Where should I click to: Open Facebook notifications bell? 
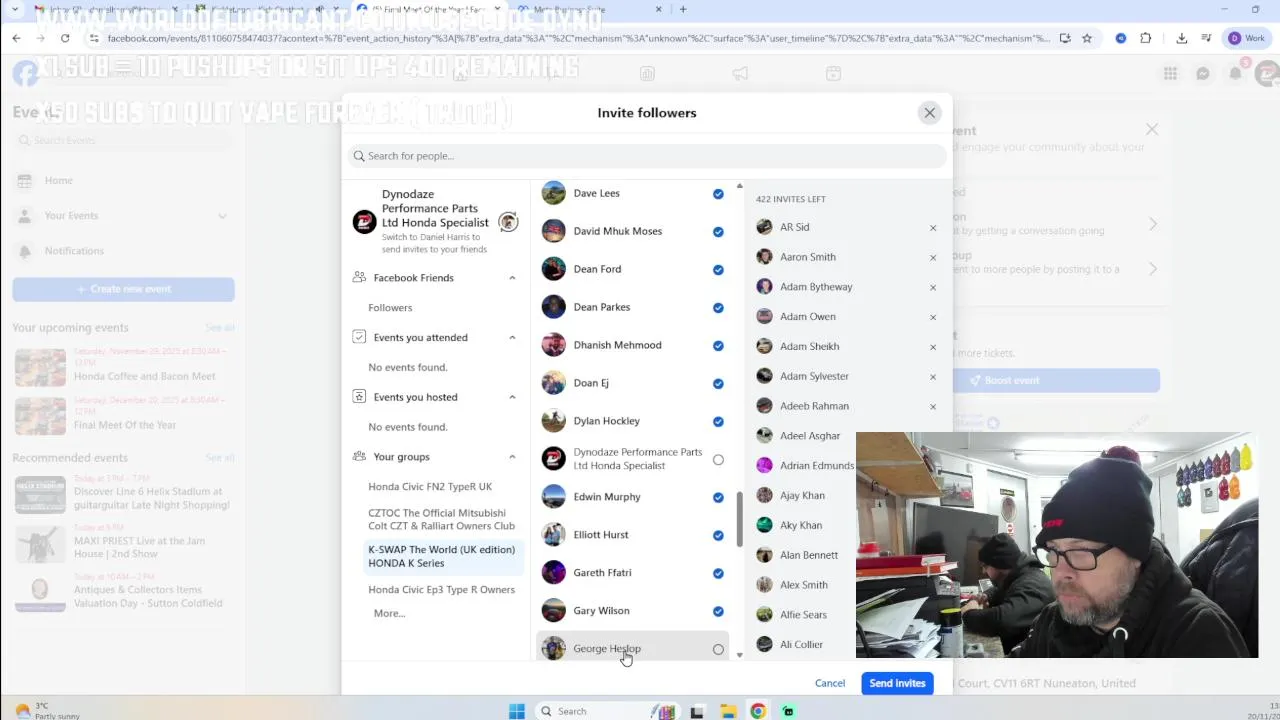1236,73
